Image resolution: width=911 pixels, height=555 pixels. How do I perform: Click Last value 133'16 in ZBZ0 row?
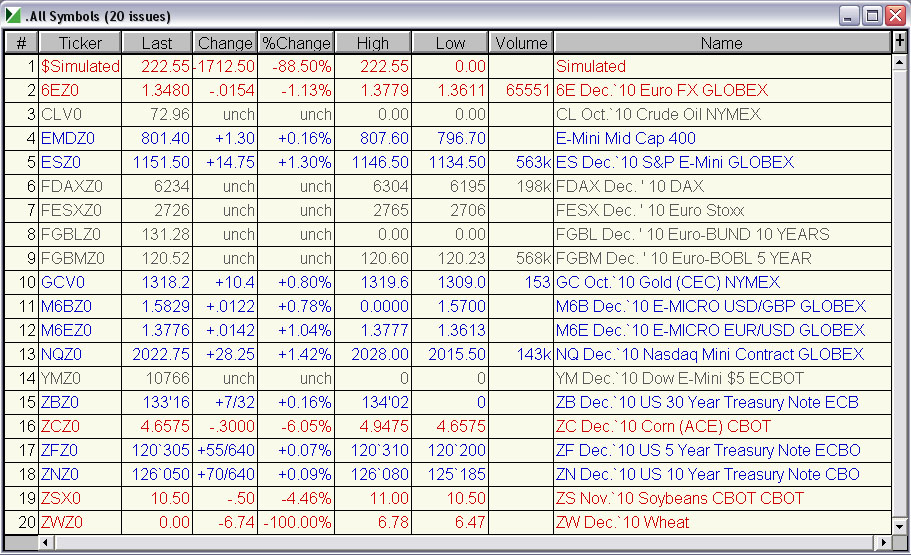pos(166,403)
